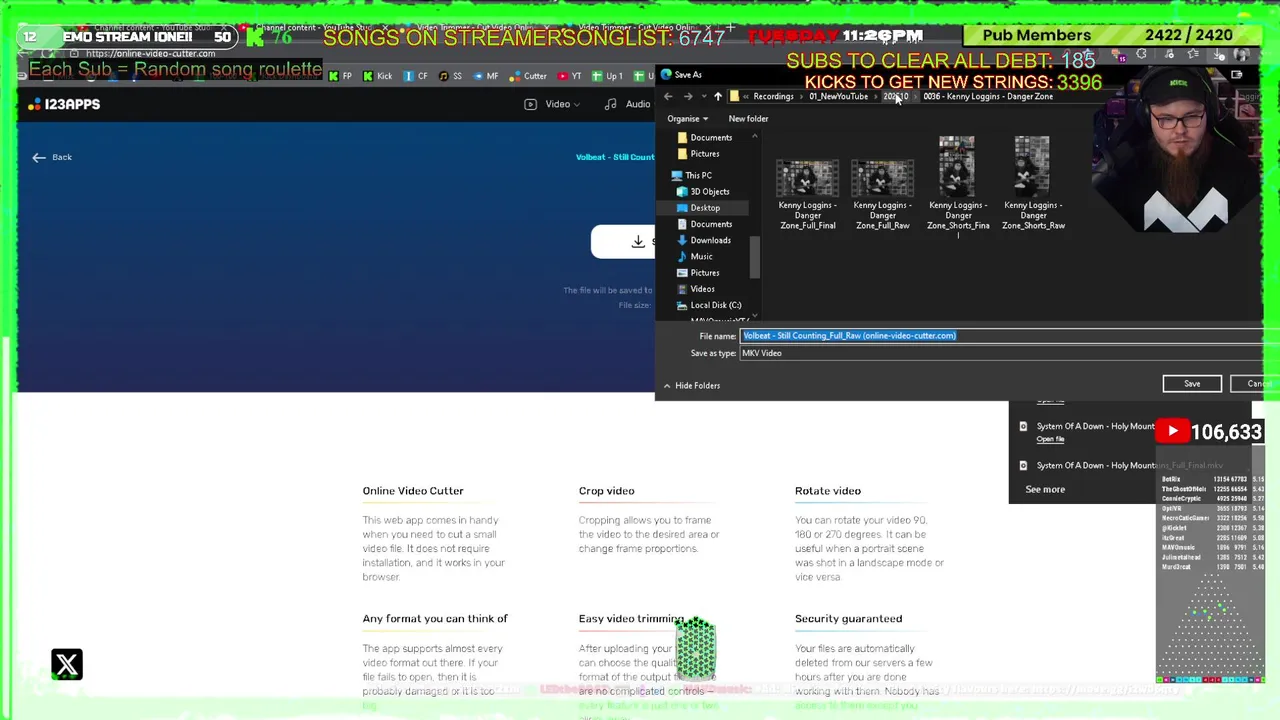Click the X (Twitter) logo icon
Image resolution: width=1280 pixels, height=720 pixels.
[67, 665]
